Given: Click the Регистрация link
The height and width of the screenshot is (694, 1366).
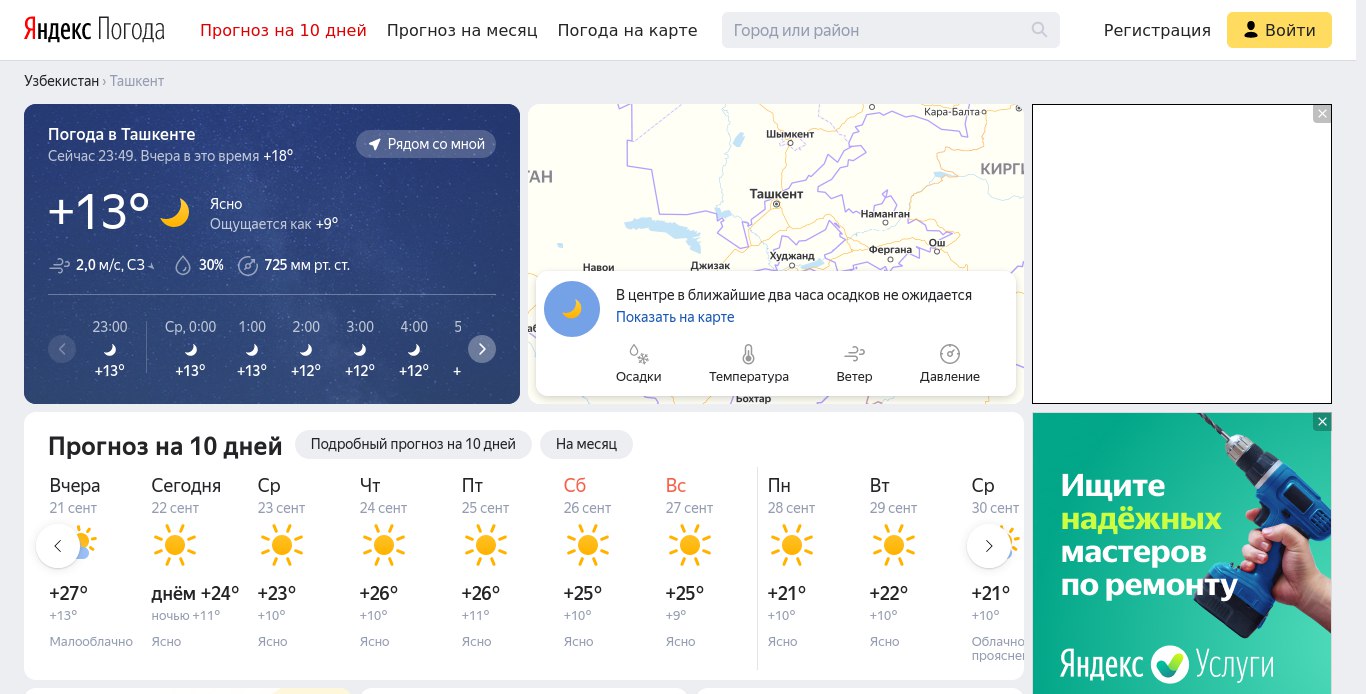Looking at the screenshot, I should tap(1157, 30).
